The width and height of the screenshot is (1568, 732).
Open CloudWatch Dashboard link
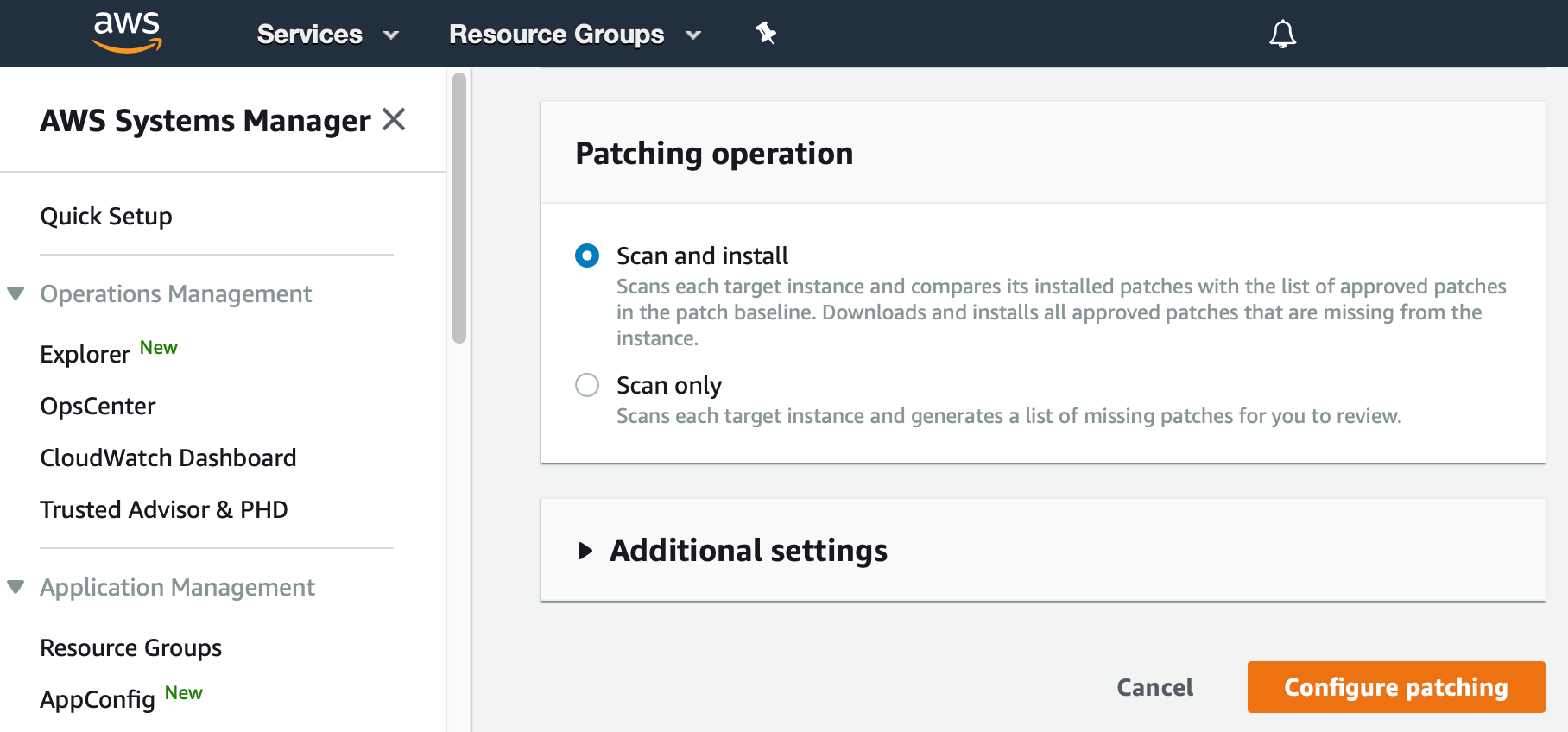(x=168, y=457)
